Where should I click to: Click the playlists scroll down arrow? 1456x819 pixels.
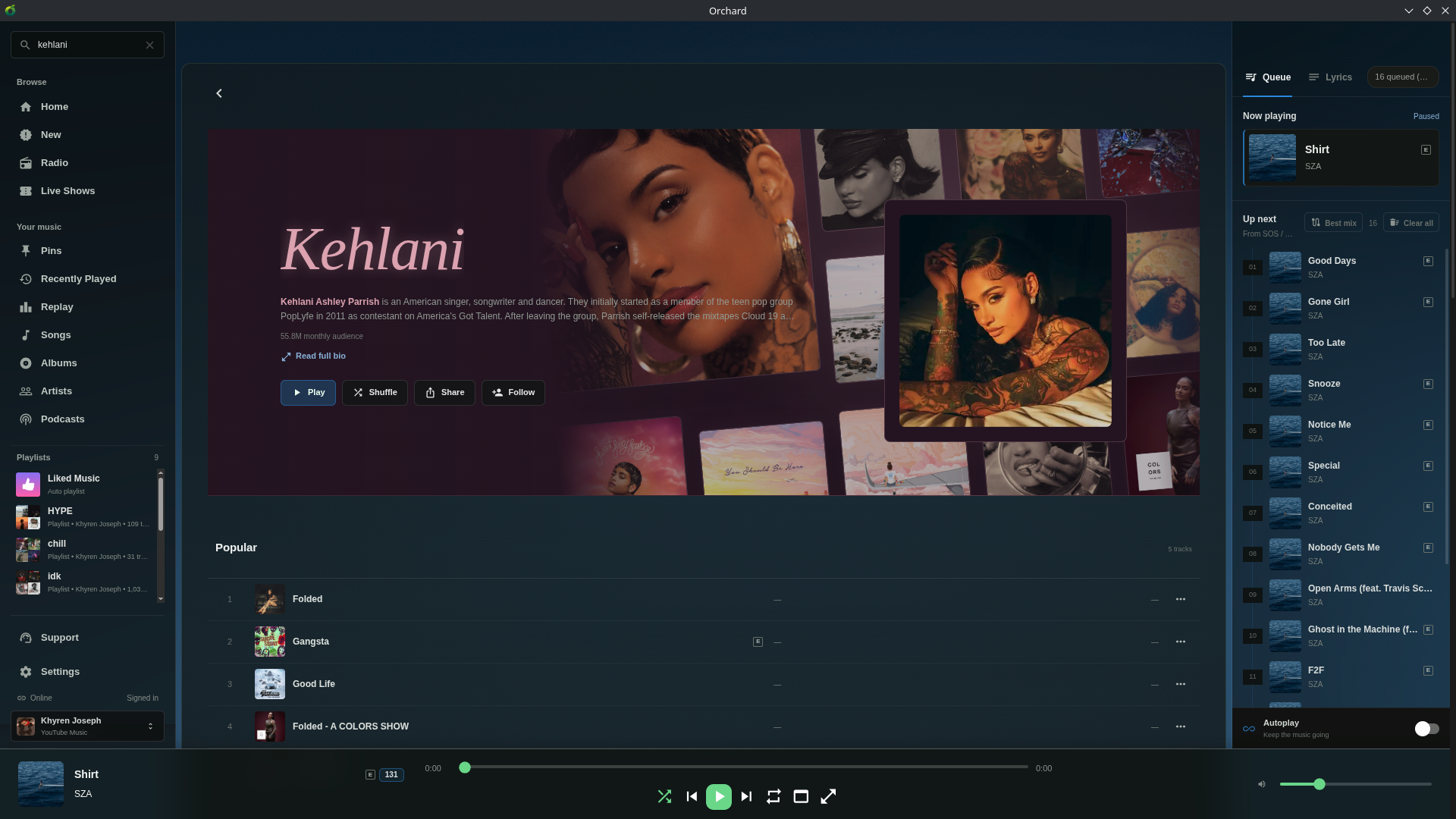[160, 599]
